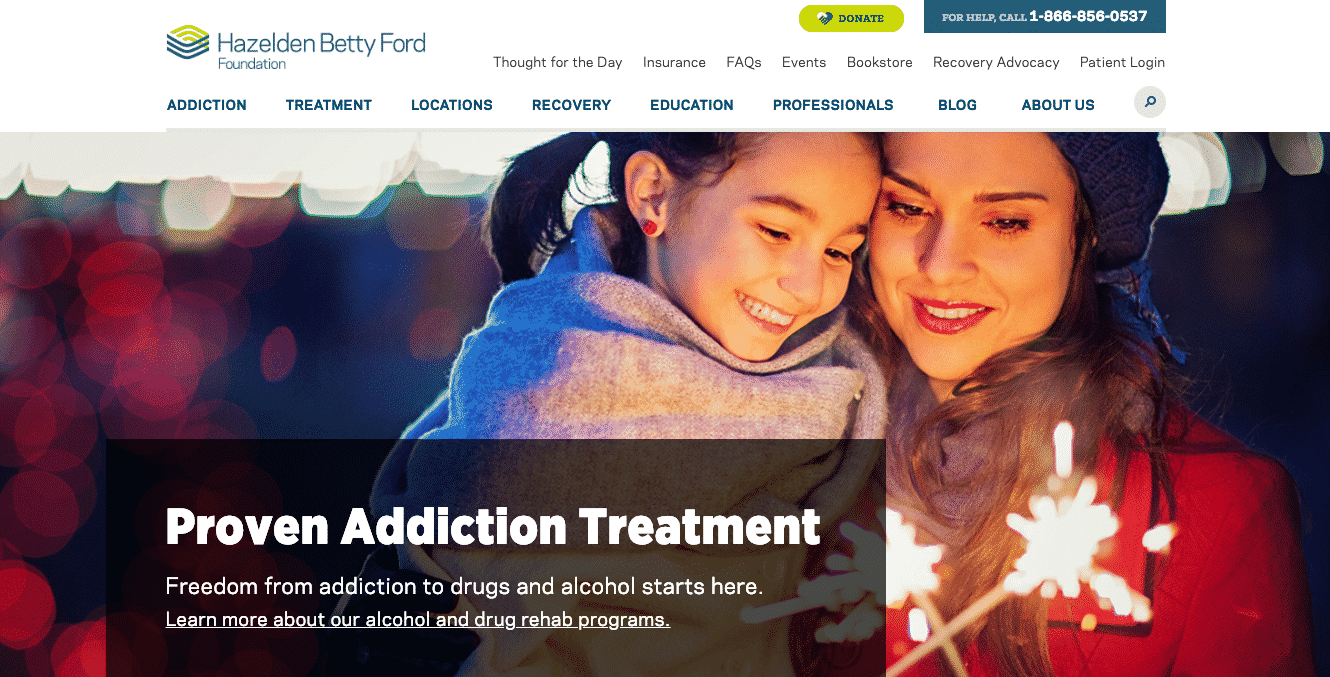Open the Recovery menu
Viewport: 1330px width, 677px height.
click(571, 105)
